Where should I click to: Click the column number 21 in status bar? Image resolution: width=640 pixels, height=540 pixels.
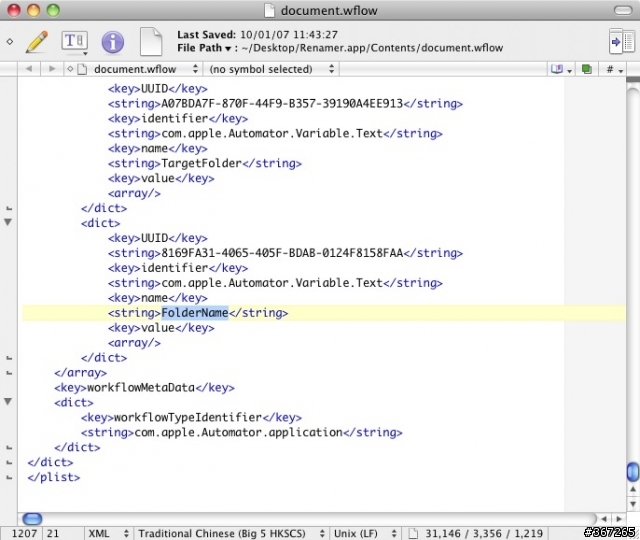(x=53, y=533)
